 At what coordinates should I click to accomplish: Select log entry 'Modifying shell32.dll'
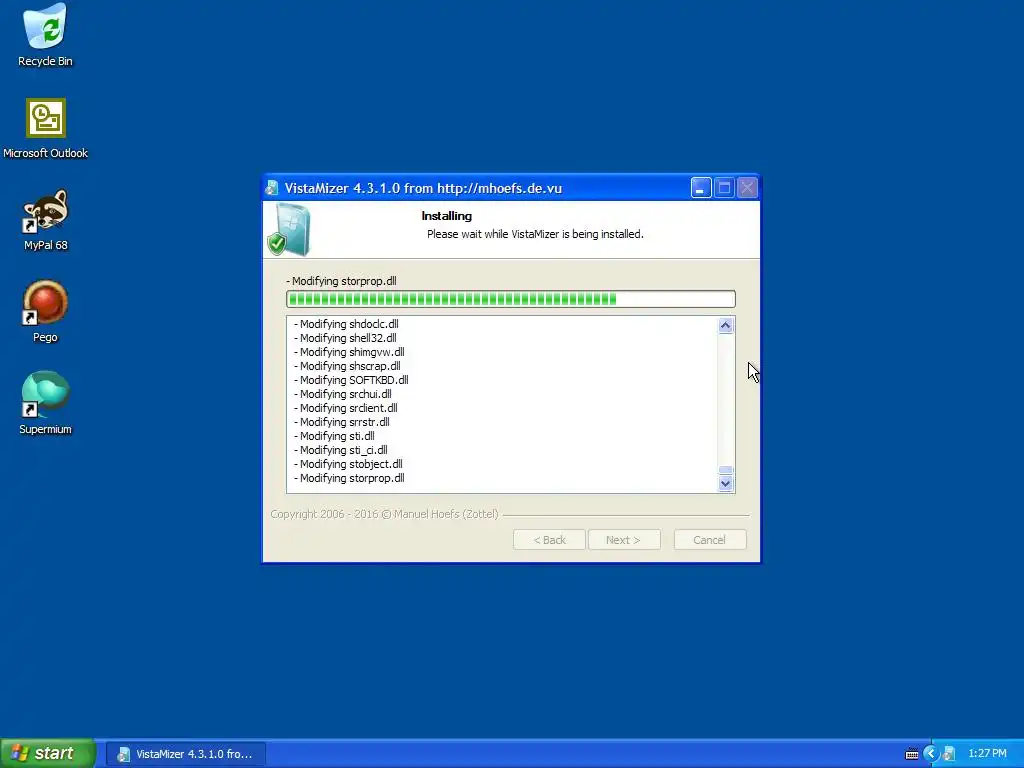(345, 338)
